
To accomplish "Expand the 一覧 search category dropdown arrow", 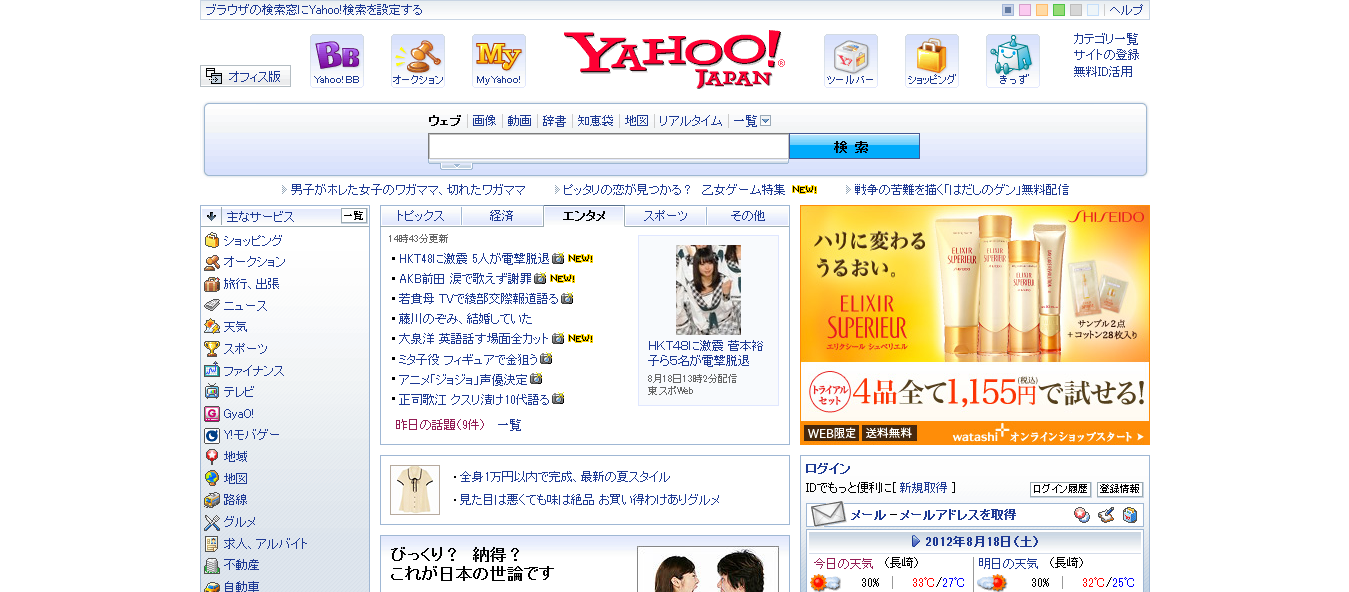I will (x=766, y=121).
